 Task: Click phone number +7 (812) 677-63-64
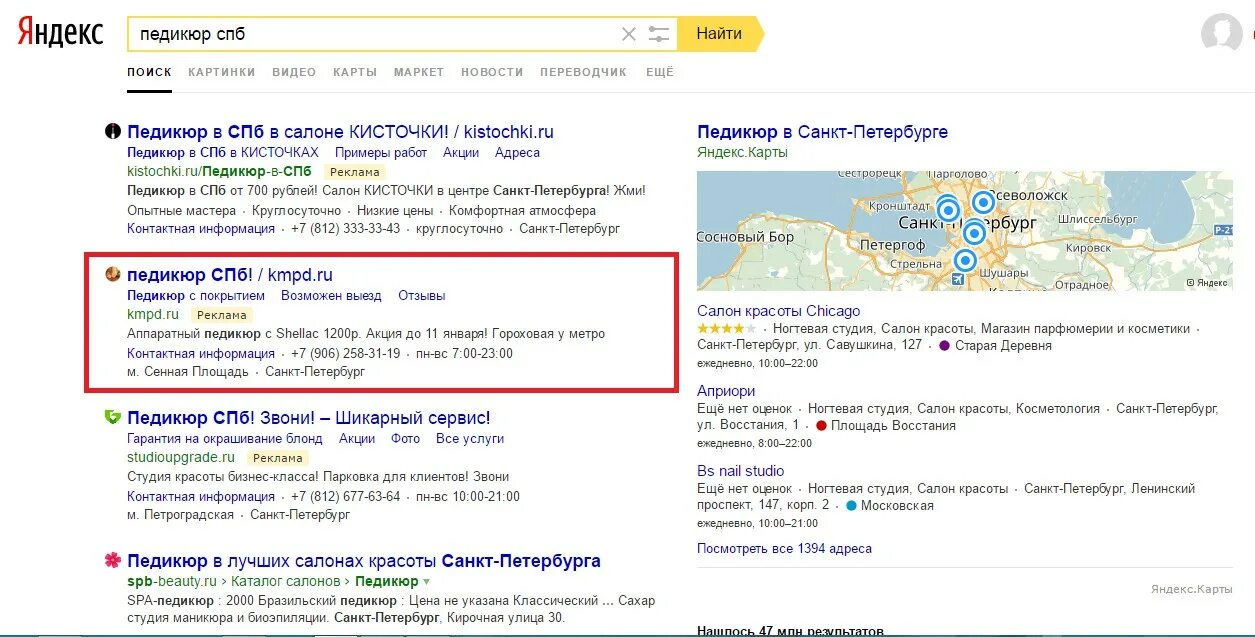(x=345, y=497)
